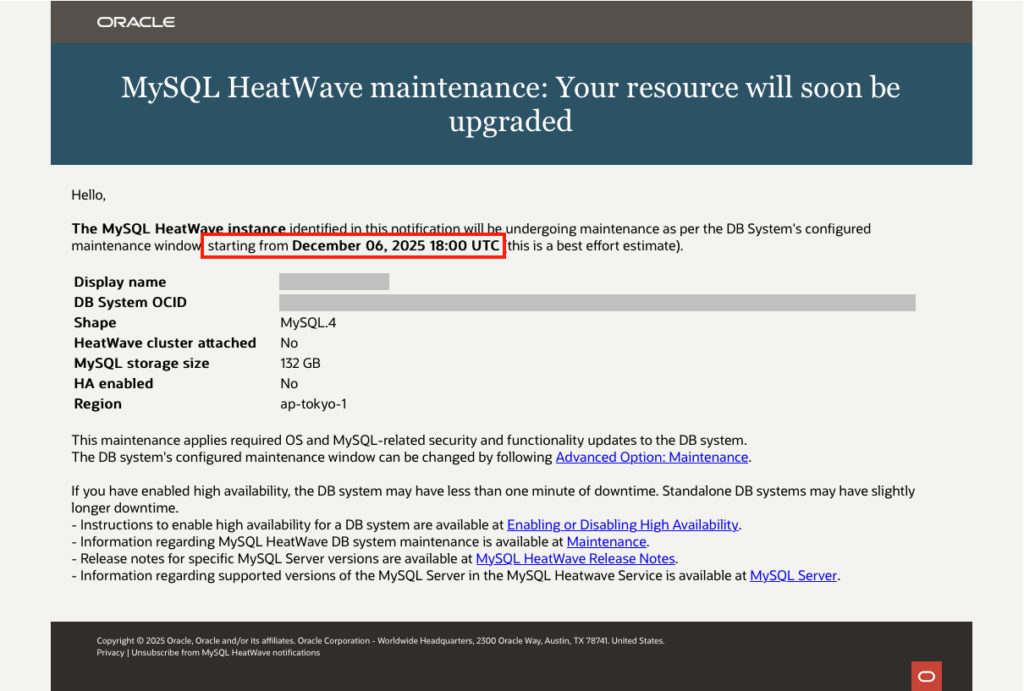
Task: Click the red Oracle O icon in footer
Action: [926, 676]
